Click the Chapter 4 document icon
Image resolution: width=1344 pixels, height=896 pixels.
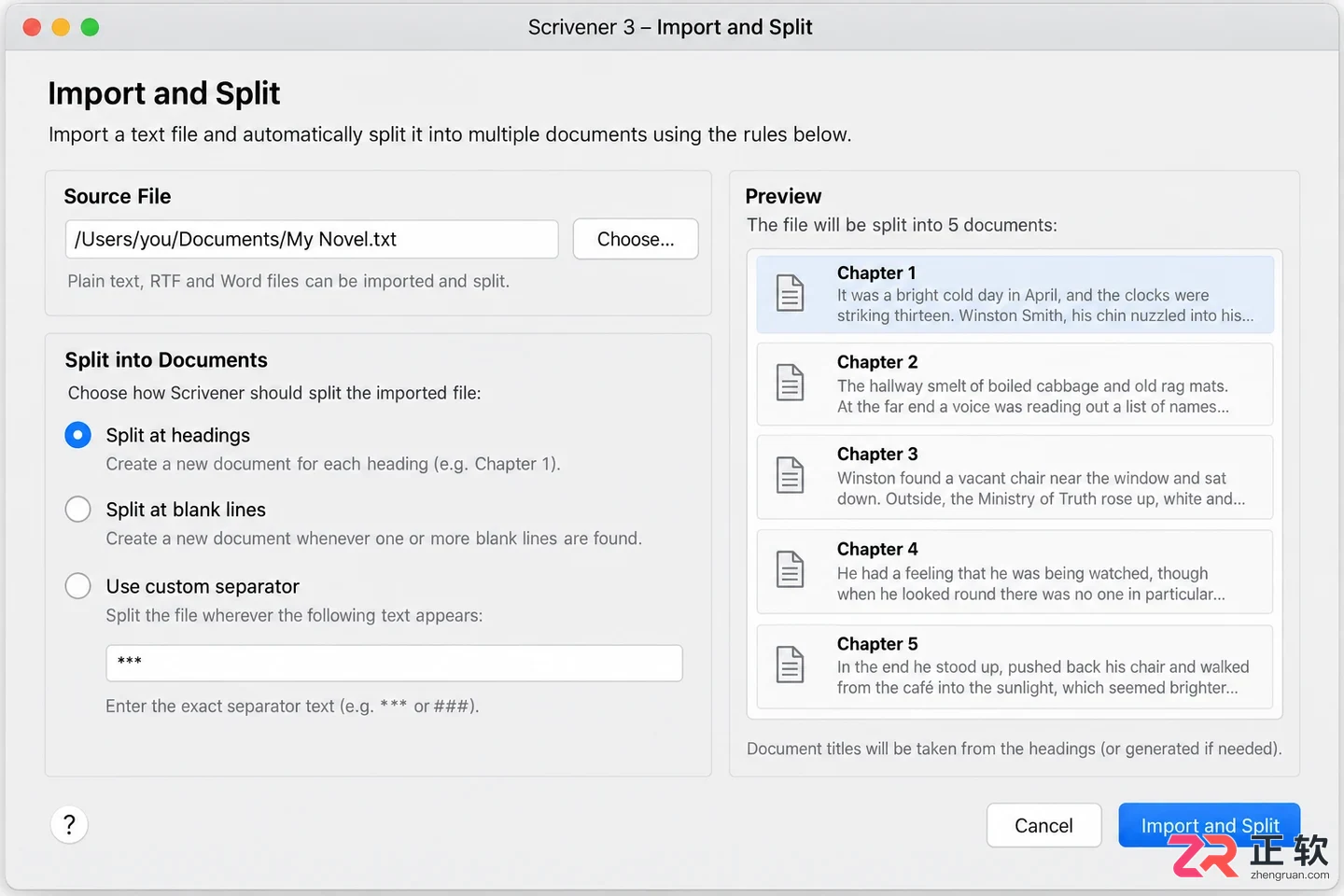point(791,569)
